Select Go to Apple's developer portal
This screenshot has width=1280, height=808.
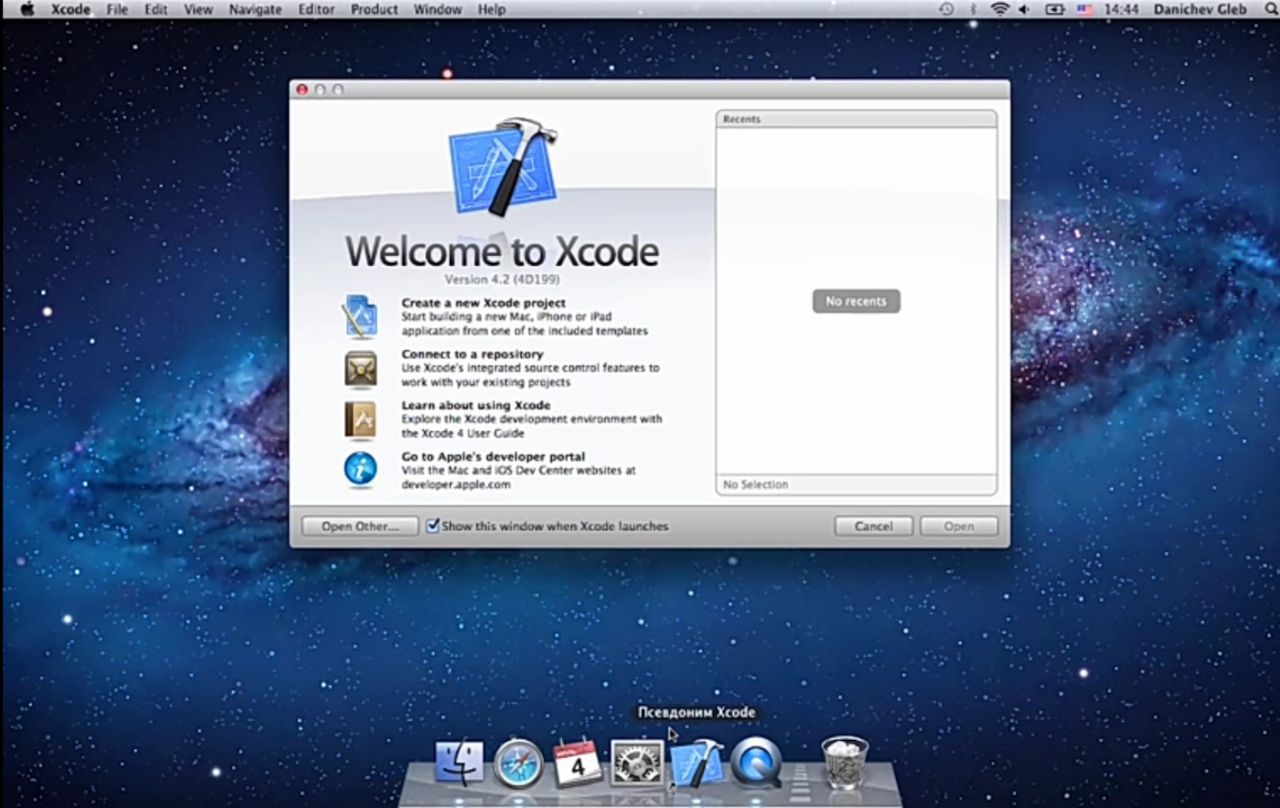click(x=493, y=456)
